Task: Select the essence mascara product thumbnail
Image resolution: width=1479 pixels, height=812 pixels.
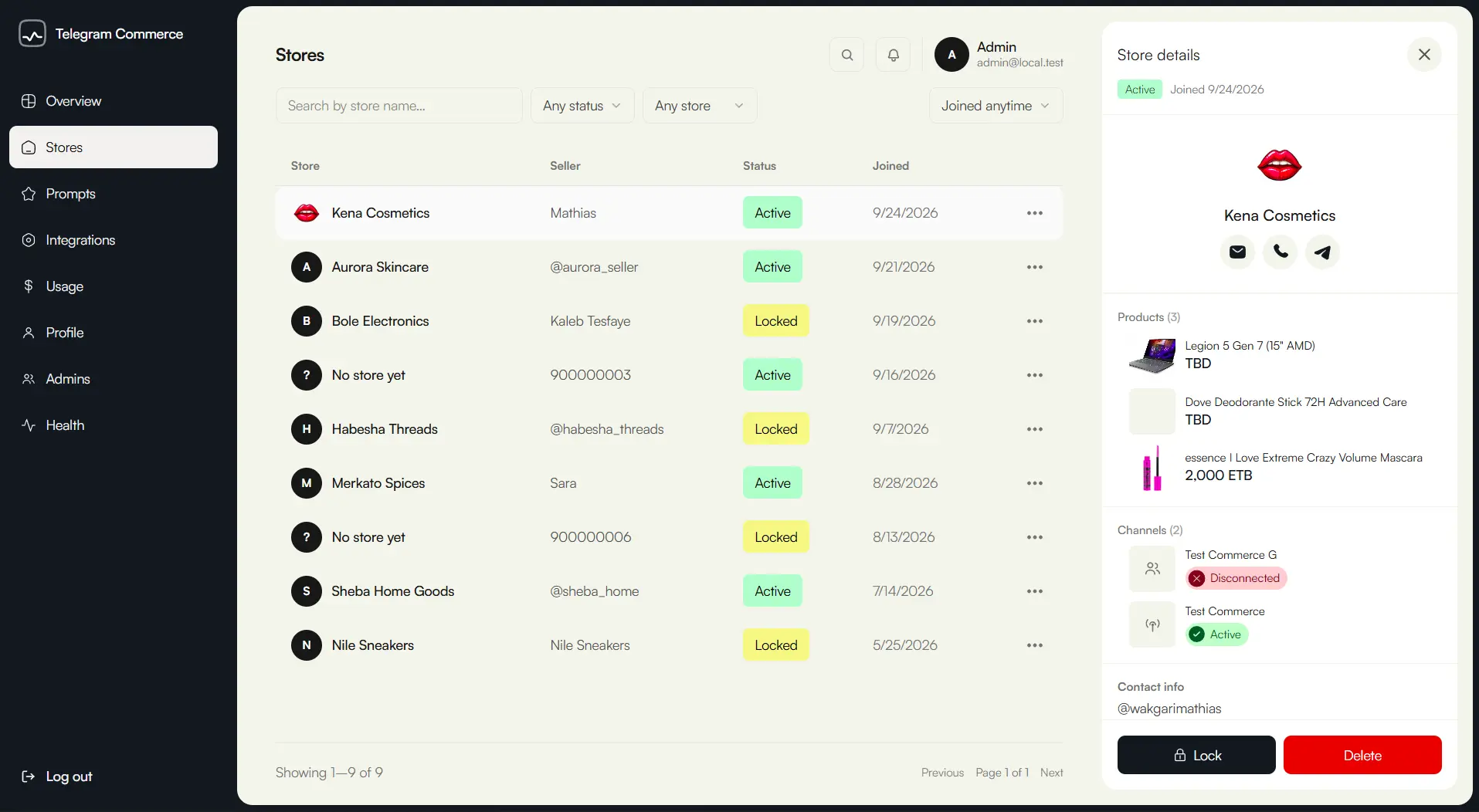Action: [1152, 468]
